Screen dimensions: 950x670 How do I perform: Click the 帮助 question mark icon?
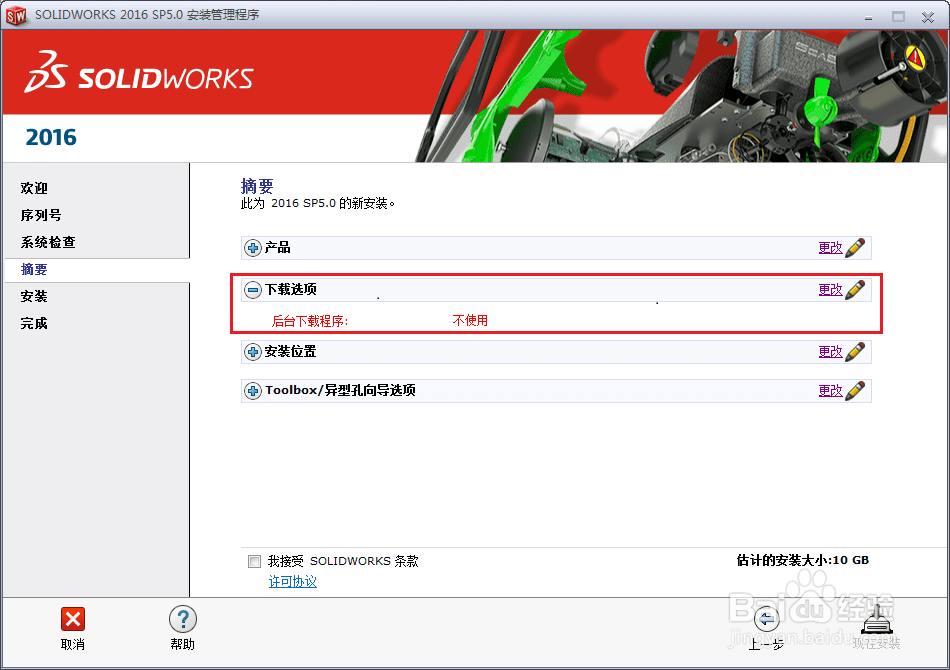tap(182, 620)
